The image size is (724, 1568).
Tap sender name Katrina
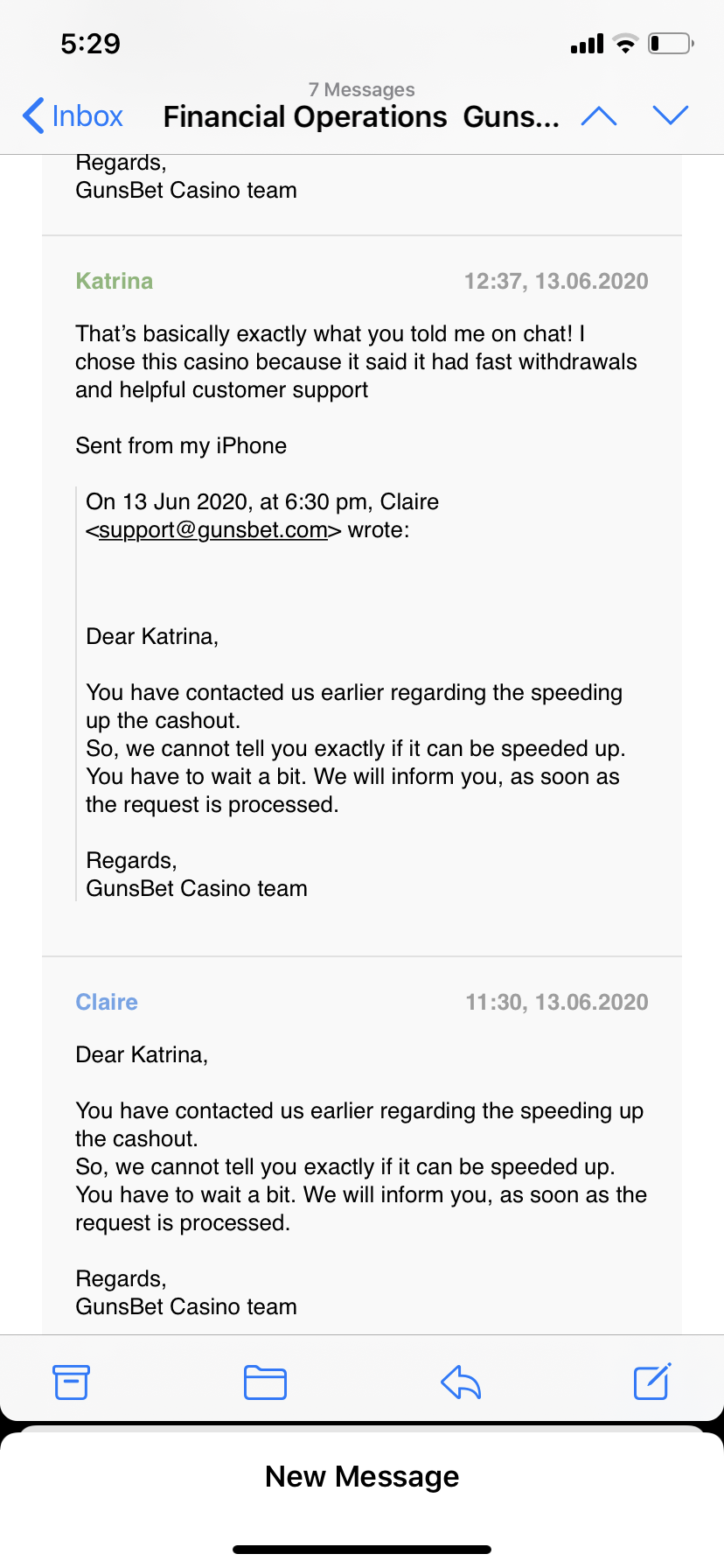tap(115, 281)
